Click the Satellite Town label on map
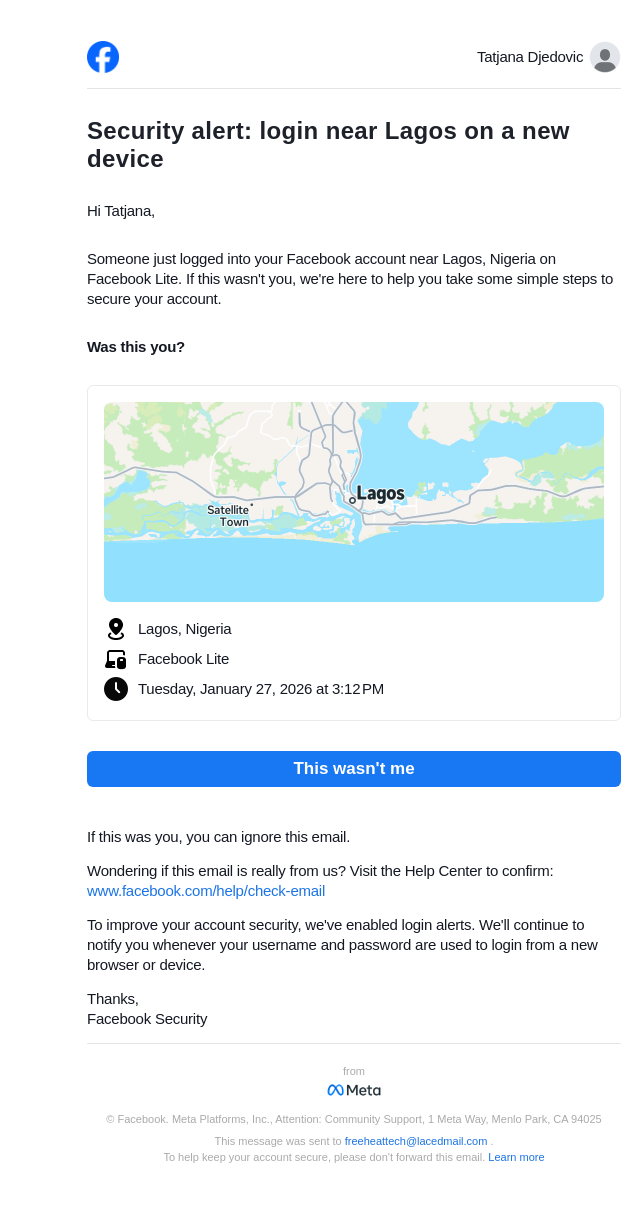The height and width of the screenshot is (1213, 624). (x=229, y=516)
